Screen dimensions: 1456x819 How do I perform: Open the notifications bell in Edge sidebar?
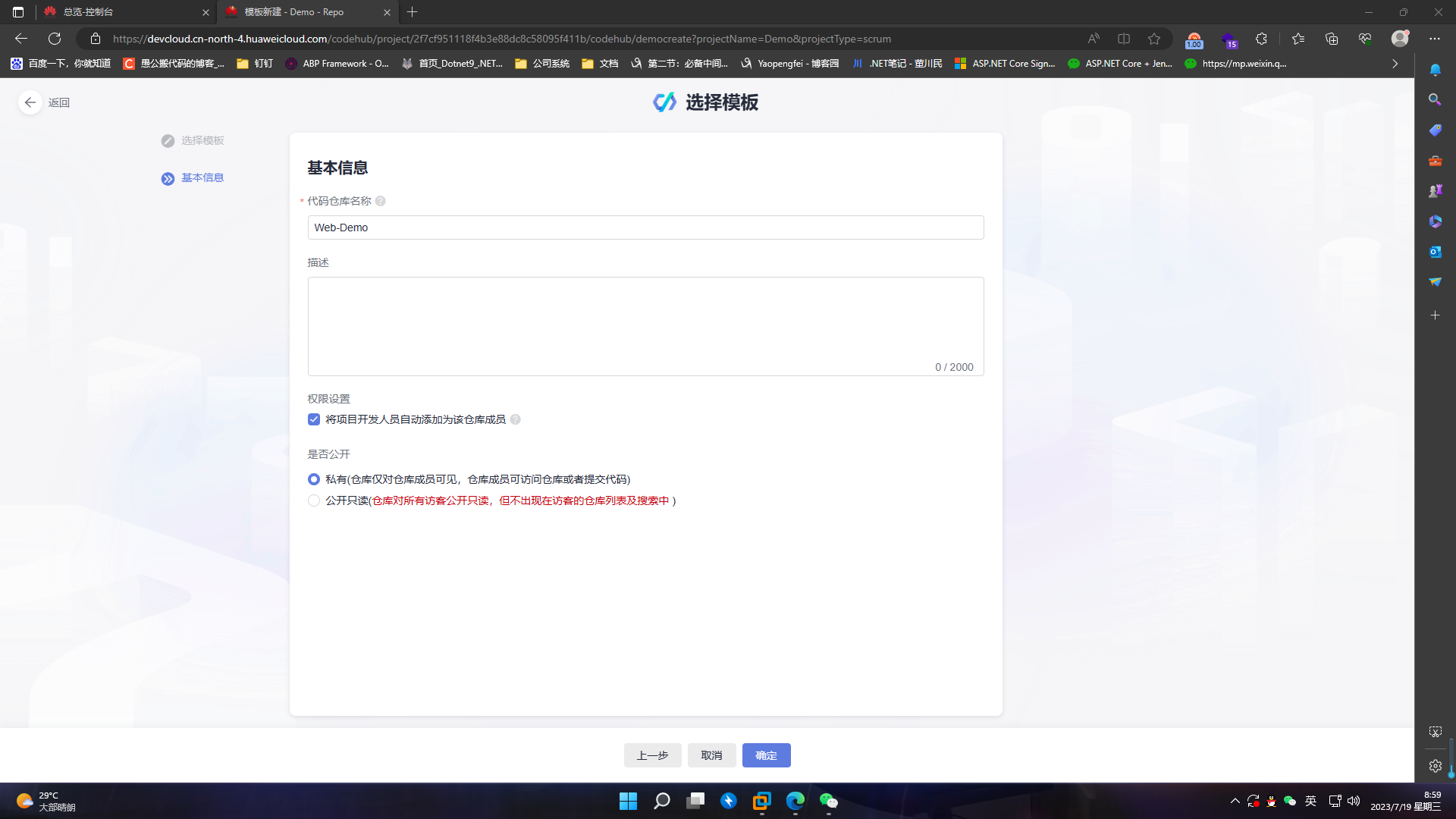tap(1435, 70)
